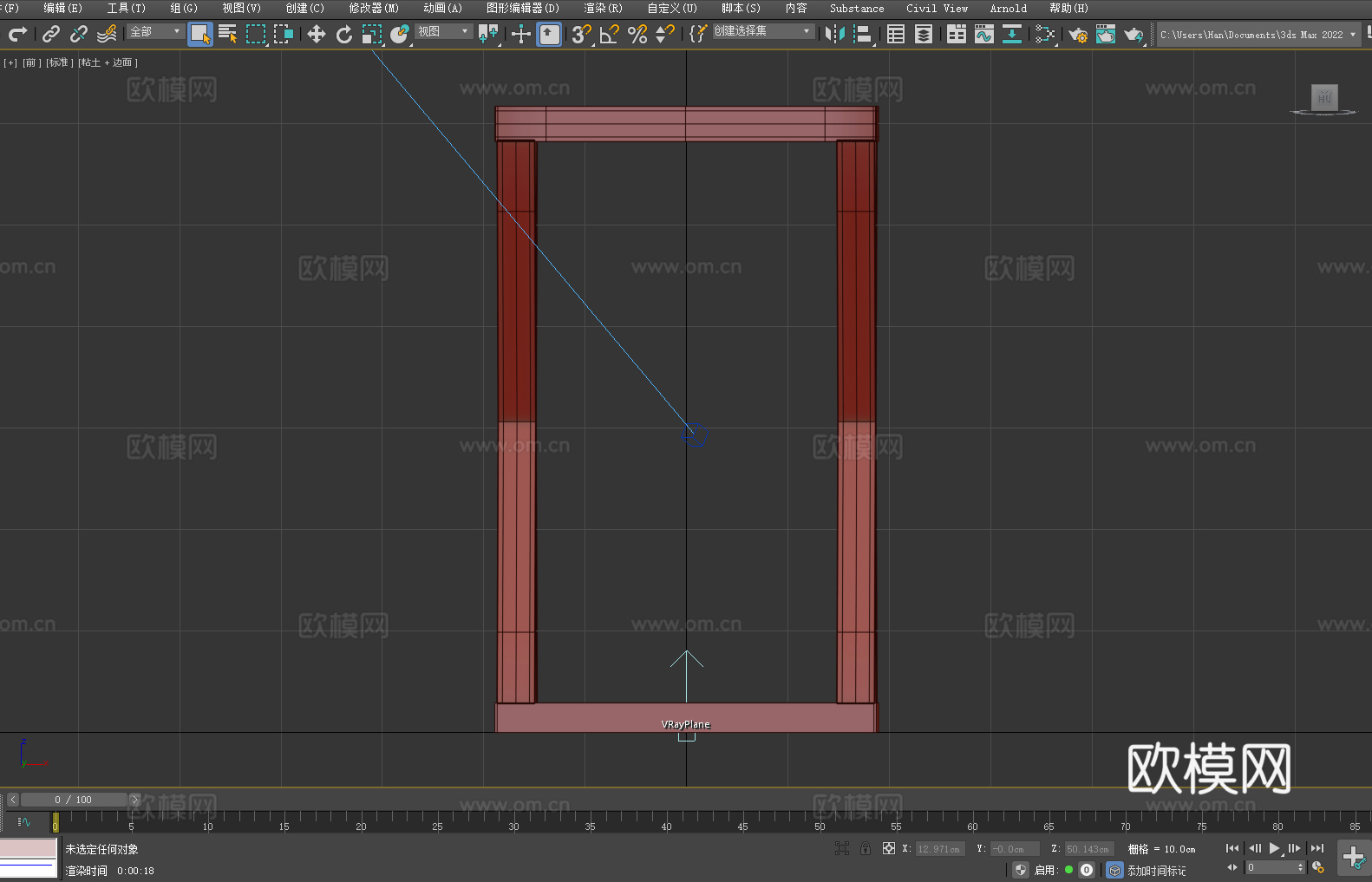The width and height of the screenshot is (1372, 882).
Task: Open the Scene Explorer icon
Action: point(896,34)
